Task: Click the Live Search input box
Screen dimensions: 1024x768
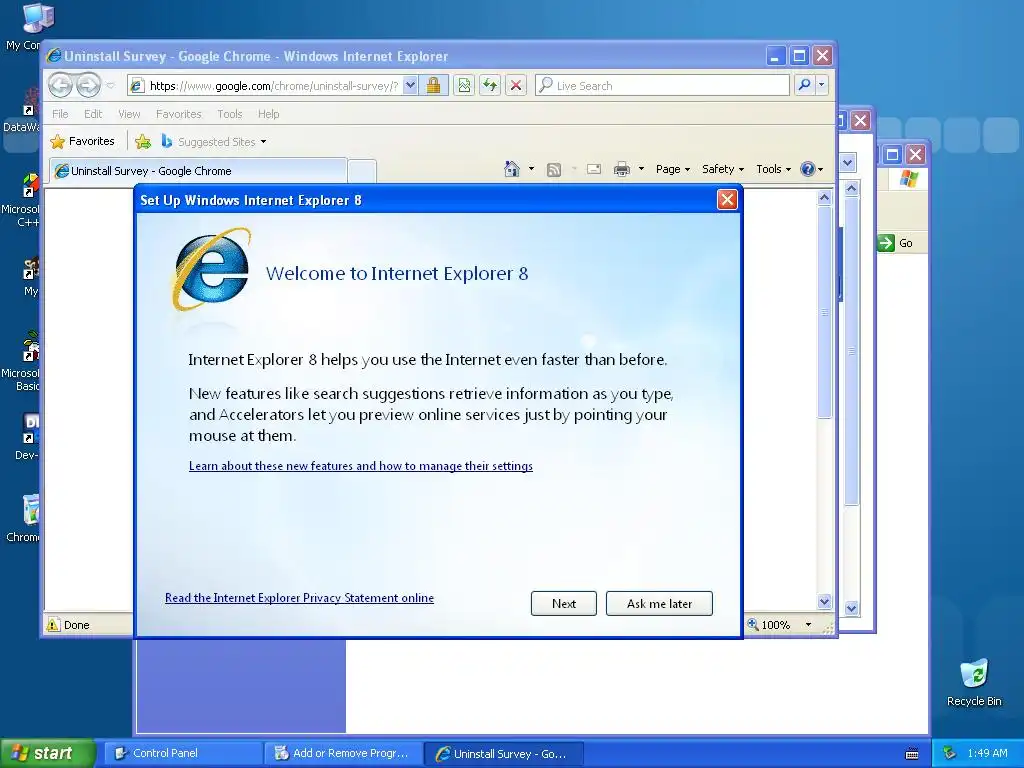Action: point(662,86)
